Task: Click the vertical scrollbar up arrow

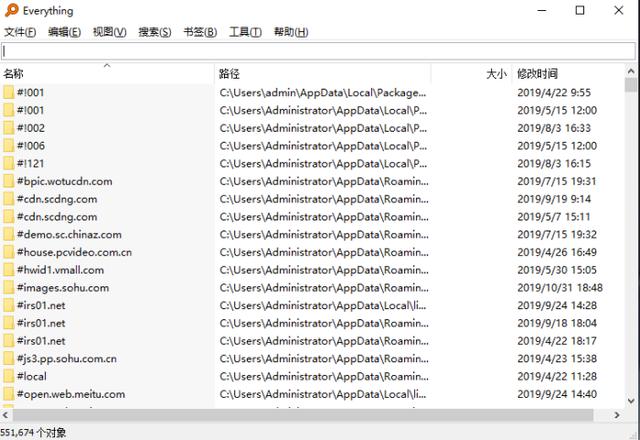Action: pos(631,71)
